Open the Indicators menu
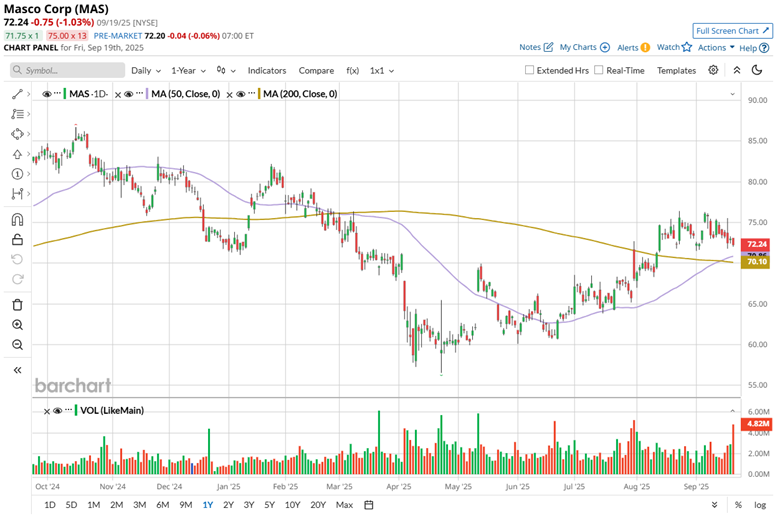 pyautogui.click(x=267, y=71)
